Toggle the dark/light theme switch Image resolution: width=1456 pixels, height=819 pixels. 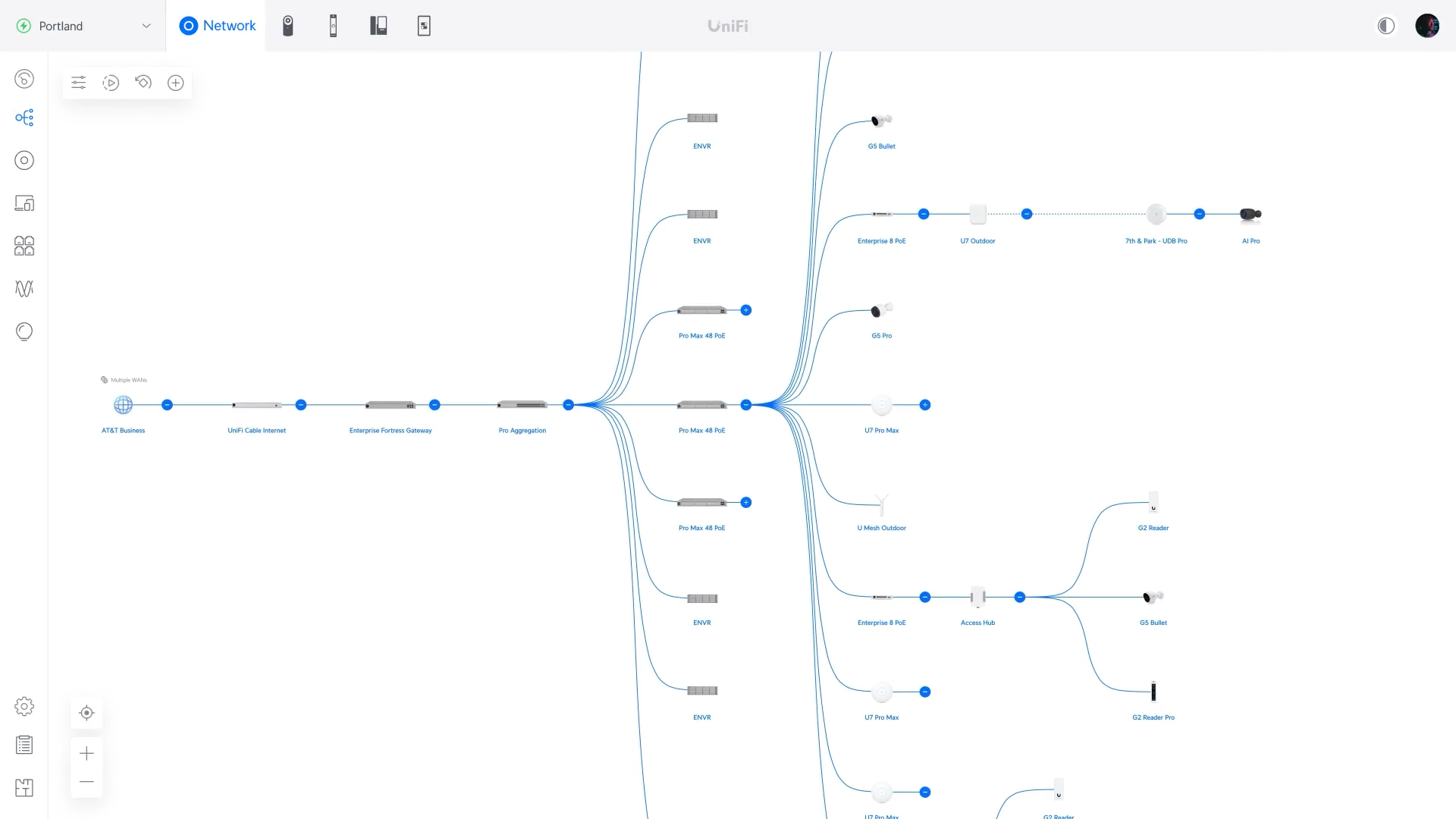coord(1385,26)
